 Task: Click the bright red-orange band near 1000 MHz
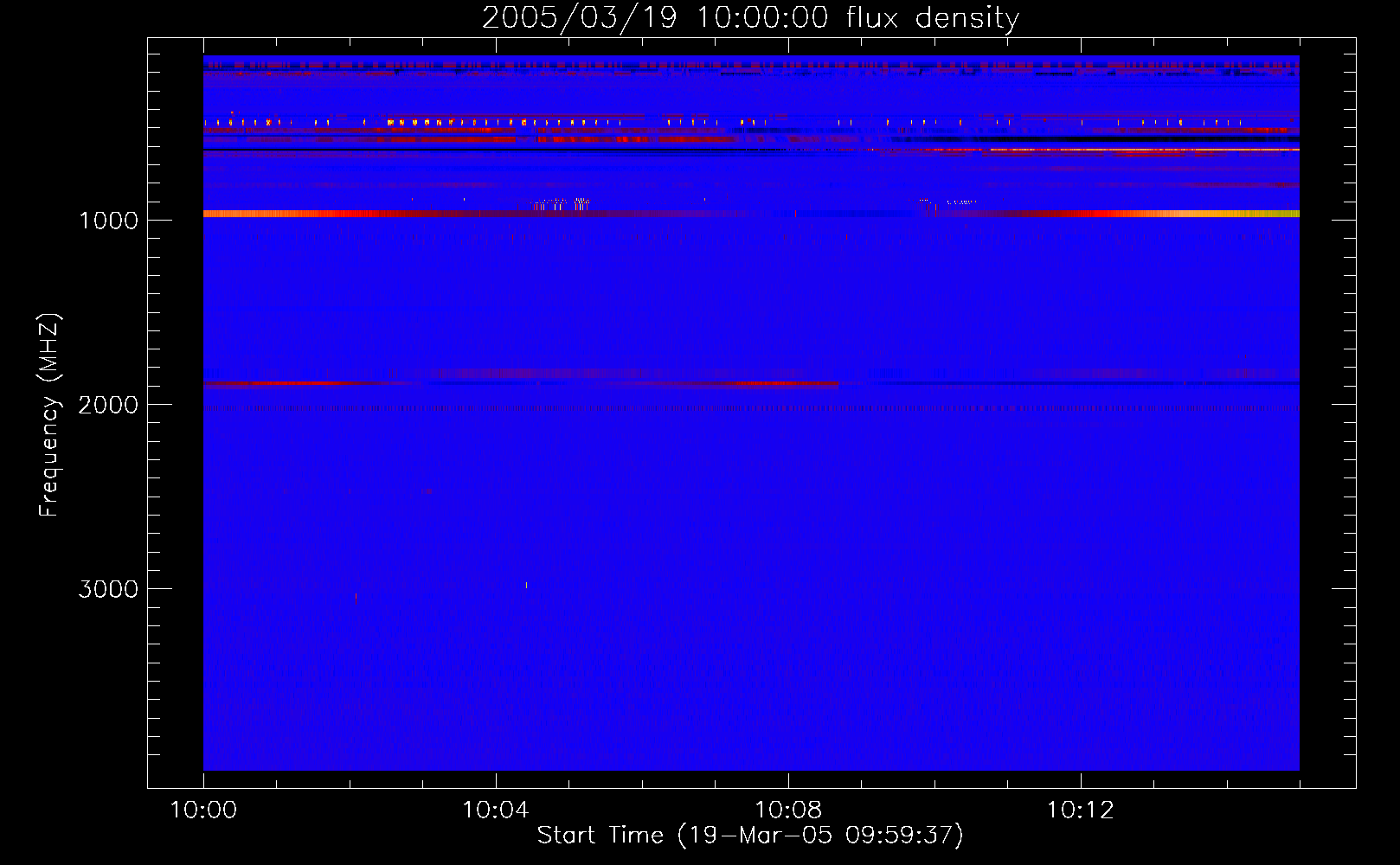click(751, 214)
